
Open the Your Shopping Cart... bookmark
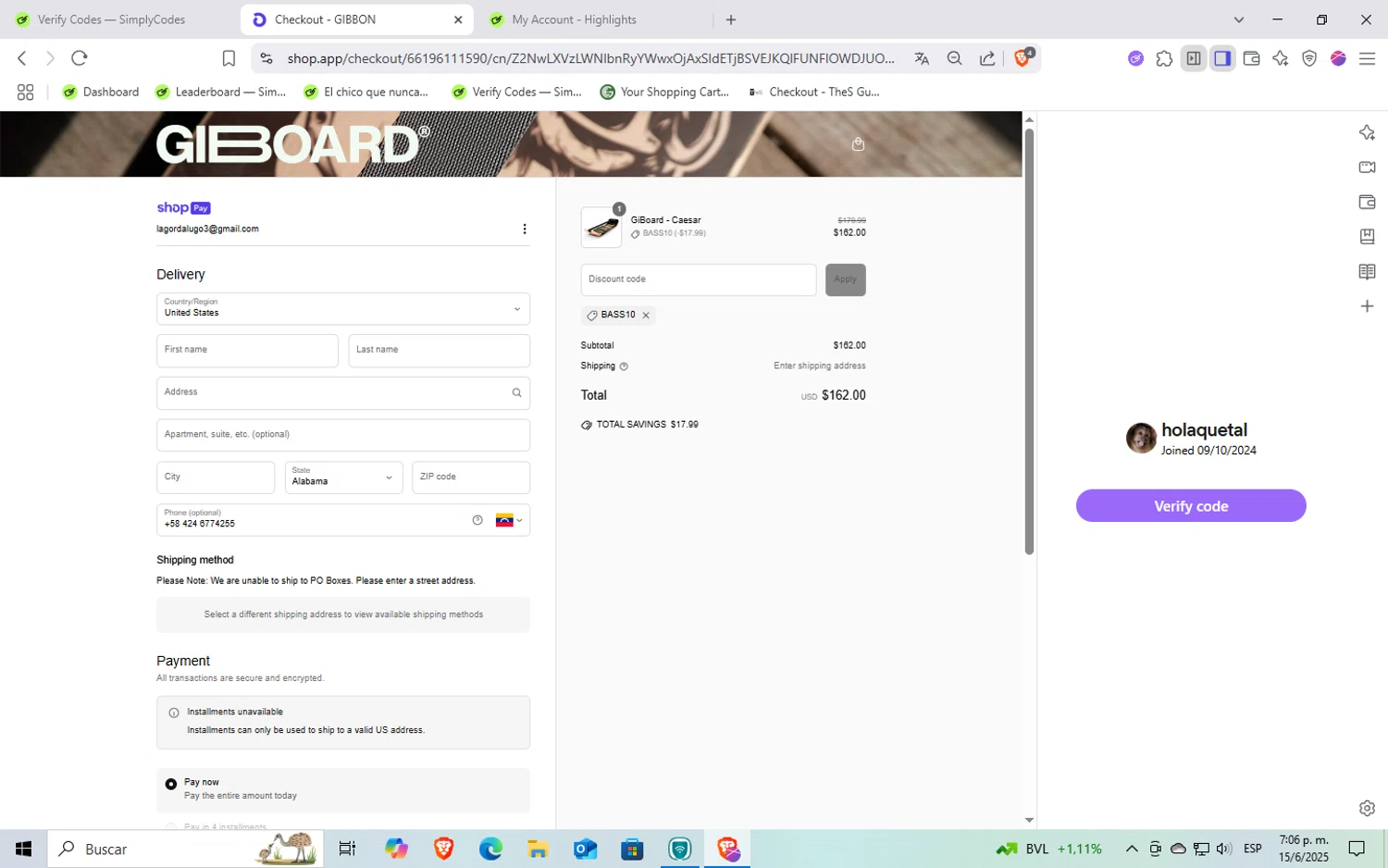point(665,92)
